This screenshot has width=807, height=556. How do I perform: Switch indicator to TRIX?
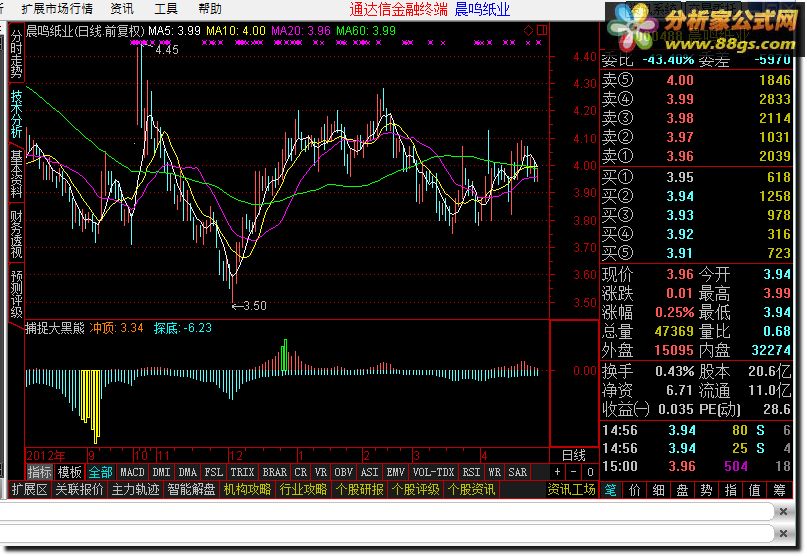(242, 472)
